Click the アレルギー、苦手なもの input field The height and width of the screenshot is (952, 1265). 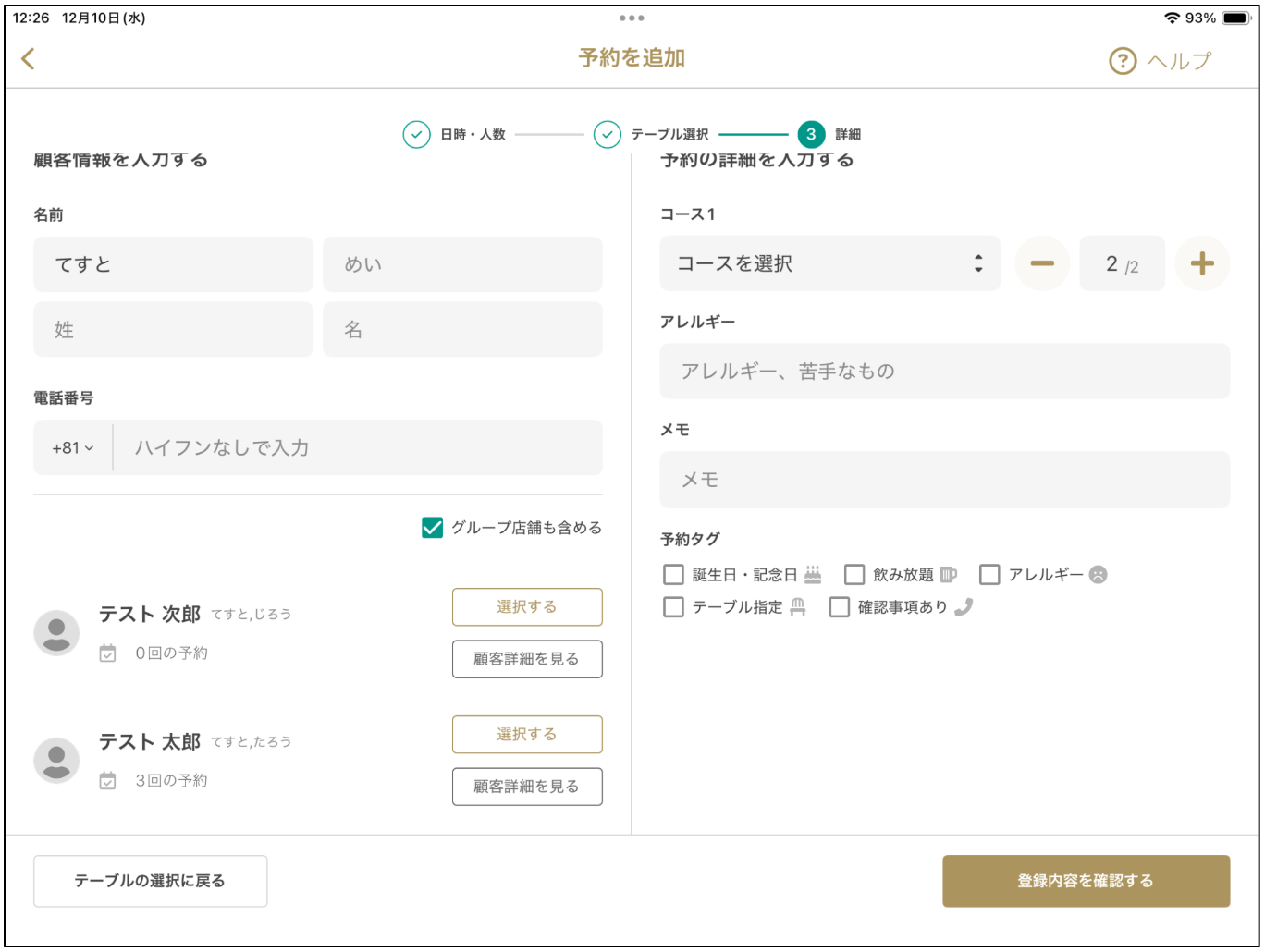(x=943, y=371)
